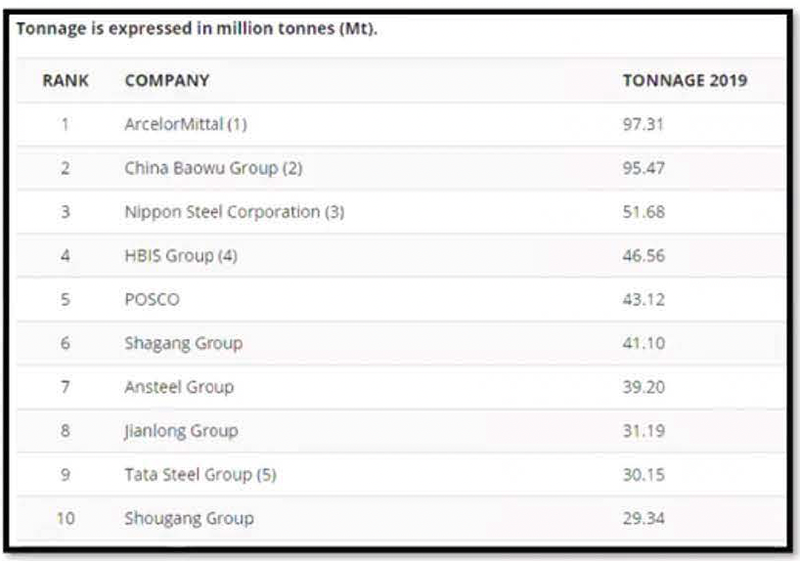Click the 51.68 tonnage value
Screen dimensions: 800x561
coord(643,212)
